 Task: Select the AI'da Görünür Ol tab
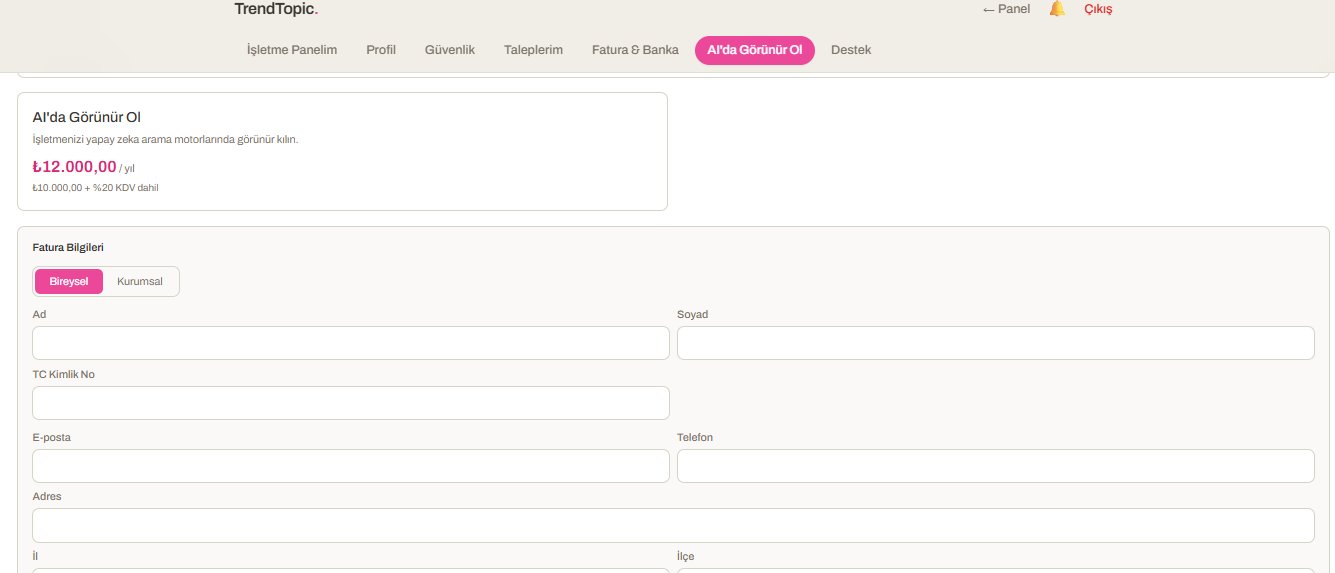click(x=755, y=50)
